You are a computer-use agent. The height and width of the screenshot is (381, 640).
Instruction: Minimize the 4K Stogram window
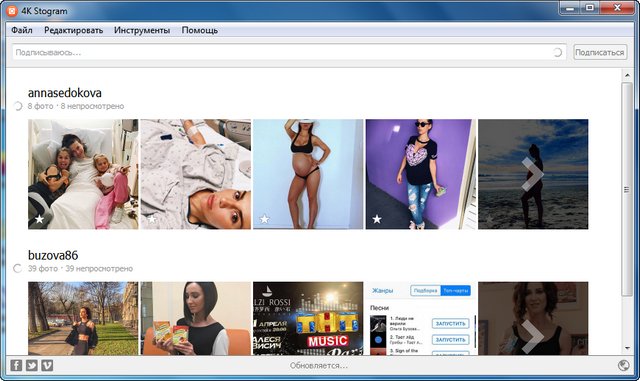[x=570, y=8]
